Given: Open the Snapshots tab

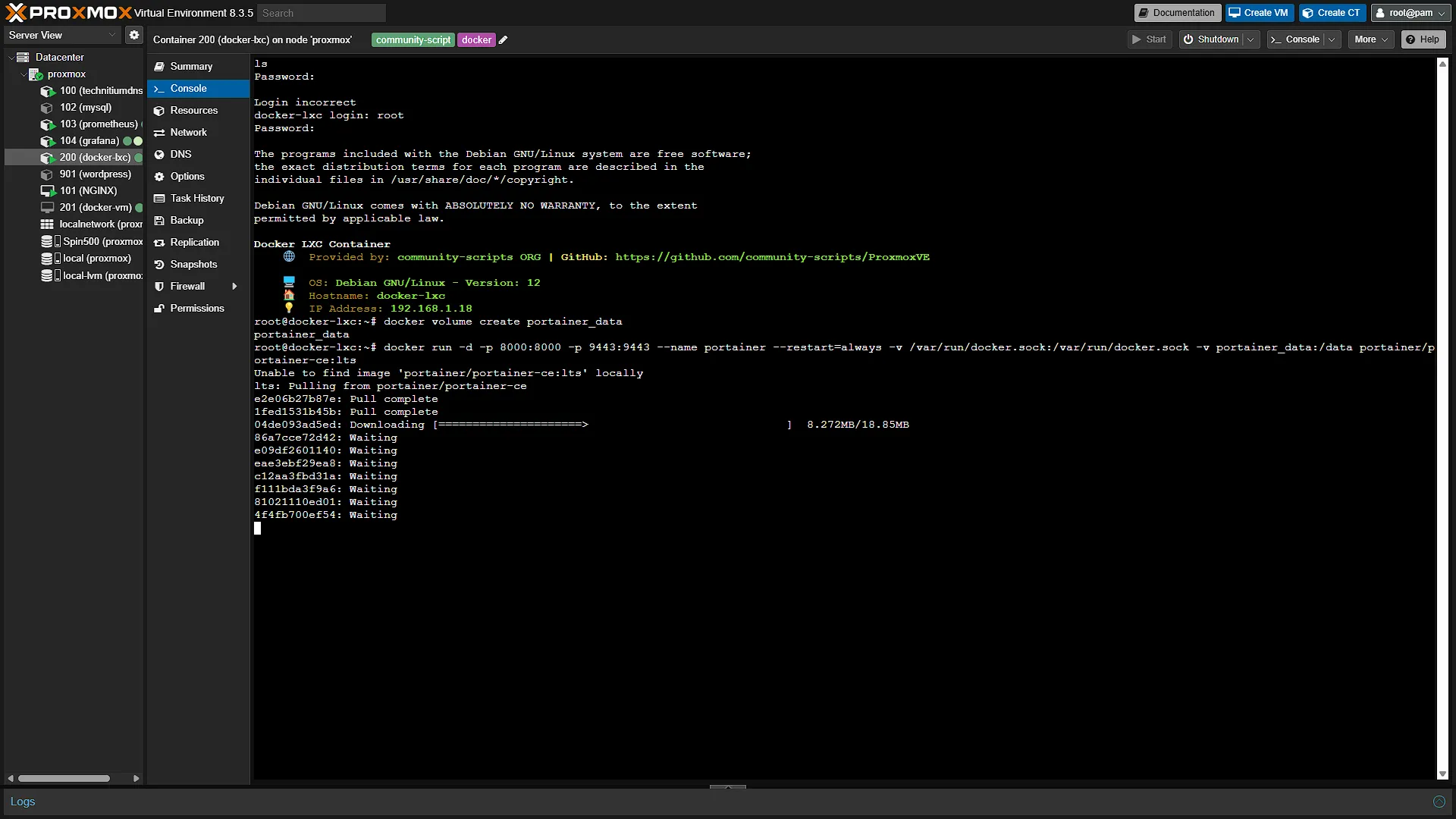Looking at the screenshot, I should pos(199,265).
